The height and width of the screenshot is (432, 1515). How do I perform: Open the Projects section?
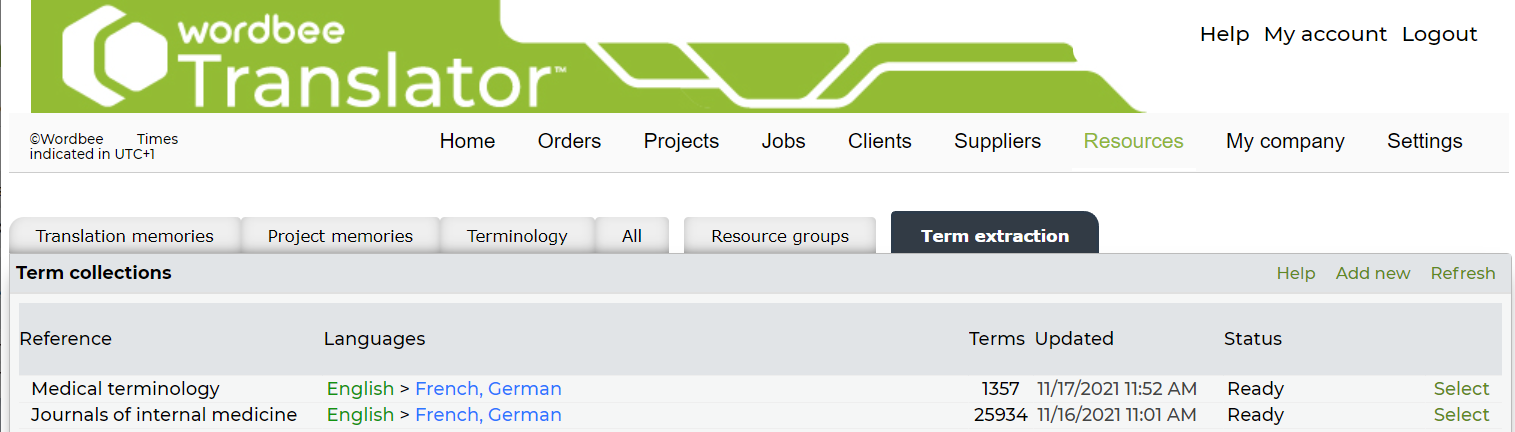[x=681, y=141]
